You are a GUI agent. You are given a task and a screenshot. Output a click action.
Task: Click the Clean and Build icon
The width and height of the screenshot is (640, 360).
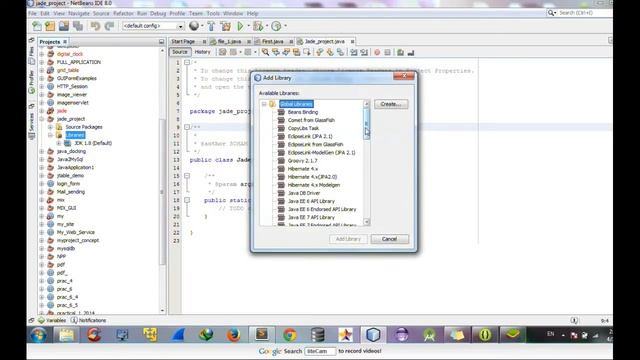(225, 26)
